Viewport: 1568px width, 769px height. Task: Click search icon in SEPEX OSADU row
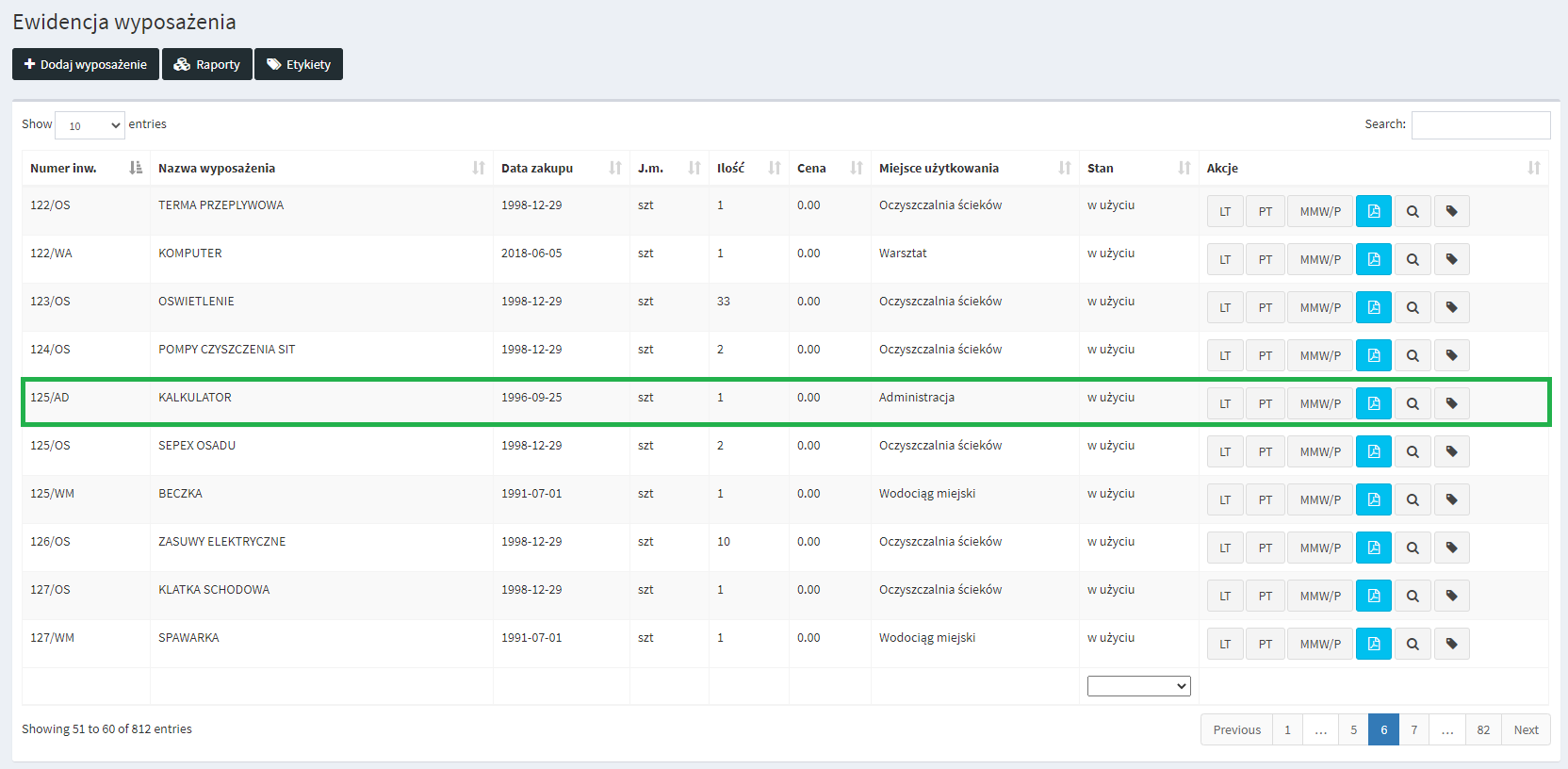[x=1412, y=451]
